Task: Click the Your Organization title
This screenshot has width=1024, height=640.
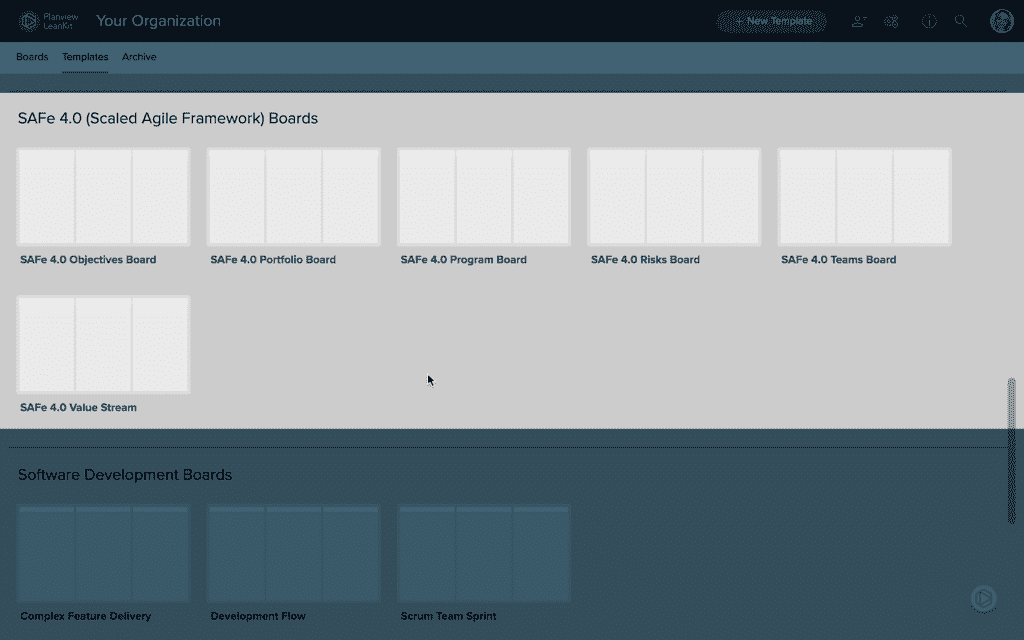Action: [158, 21]
